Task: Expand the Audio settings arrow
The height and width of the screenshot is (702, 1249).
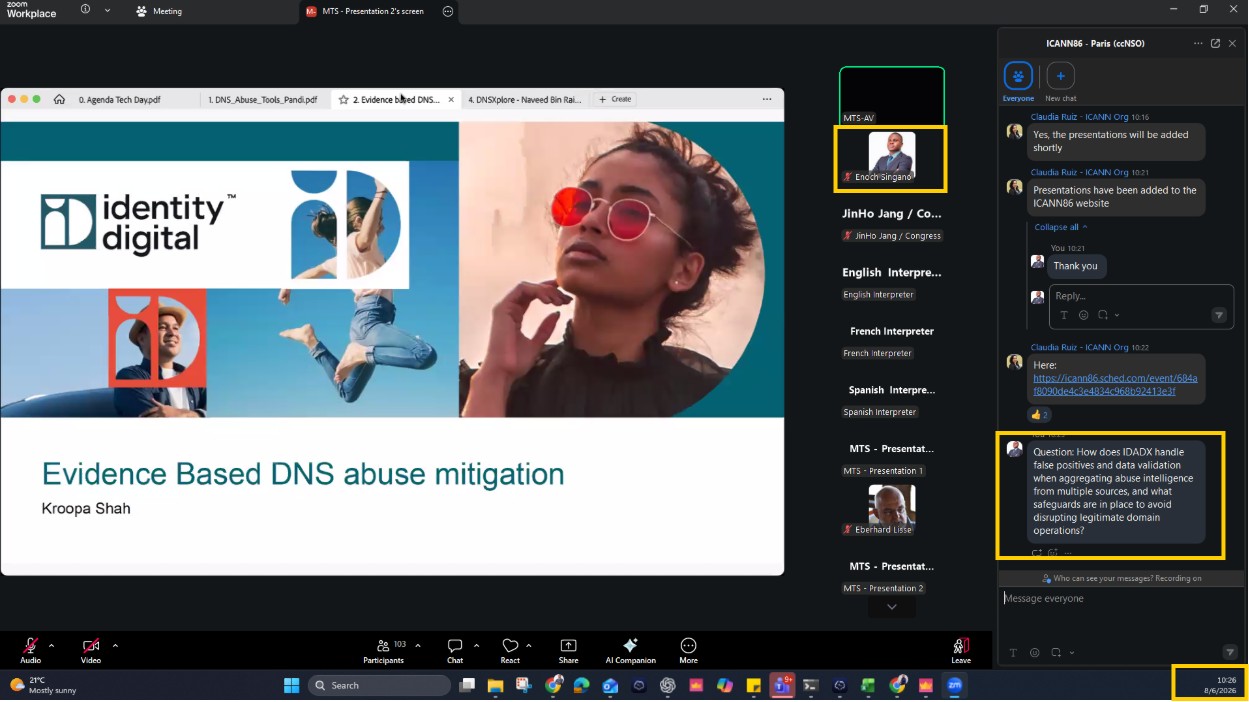Action: pos(51,645)
